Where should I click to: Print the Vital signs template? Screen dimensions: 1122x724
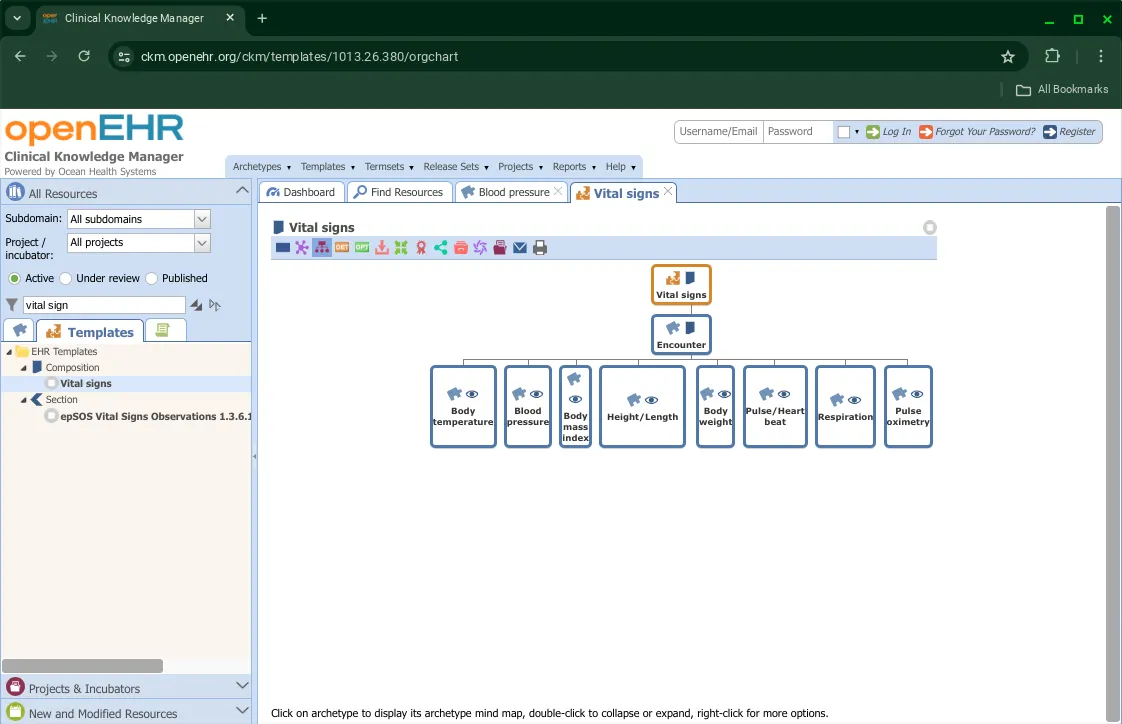pyautogui.click(x=540, y=248)
